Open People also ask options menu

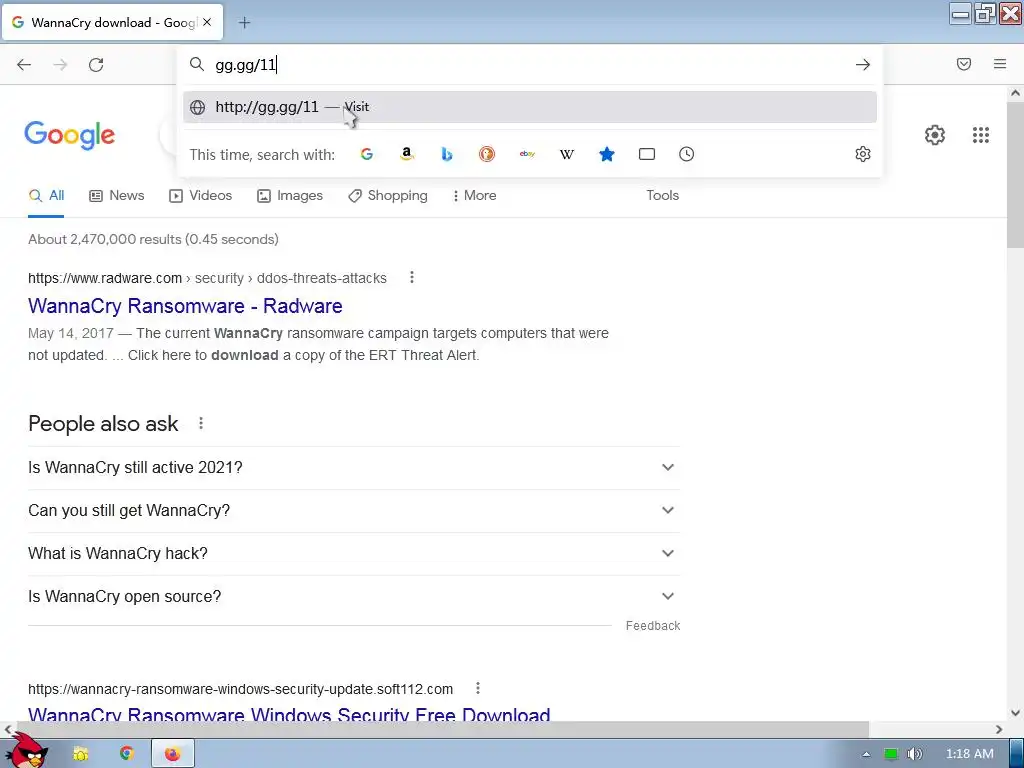coord(201,423)
